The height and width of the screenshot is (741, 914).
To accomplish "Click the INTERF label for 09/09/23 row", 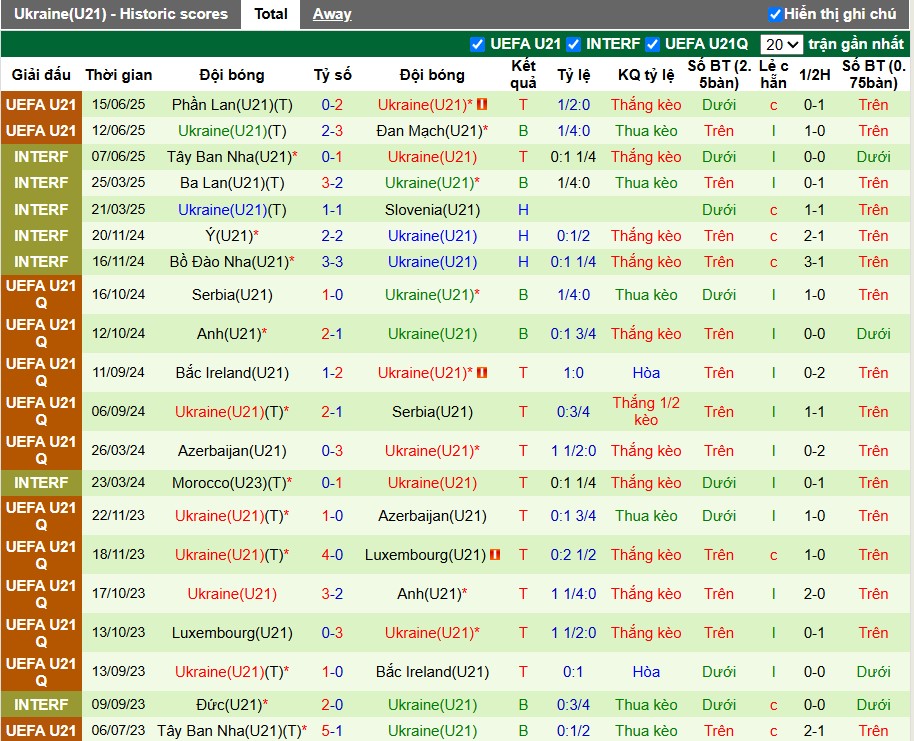I will click(41, 705).
